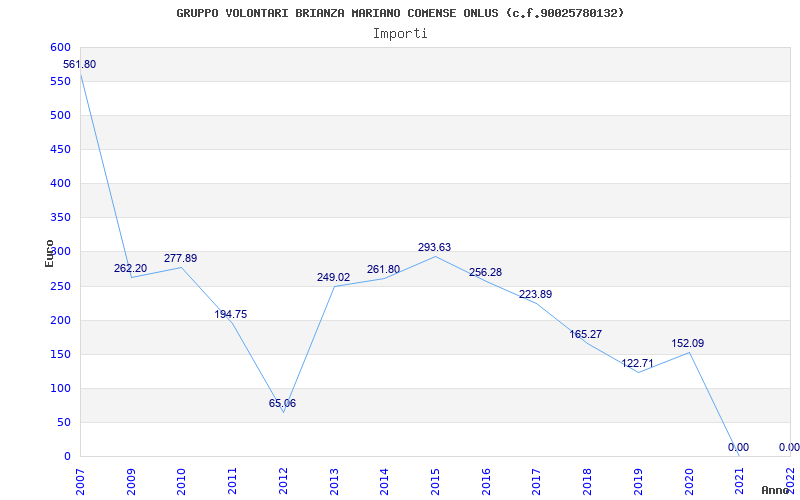Select data label 277.89
800x500 pixels.
click(180, 258)
